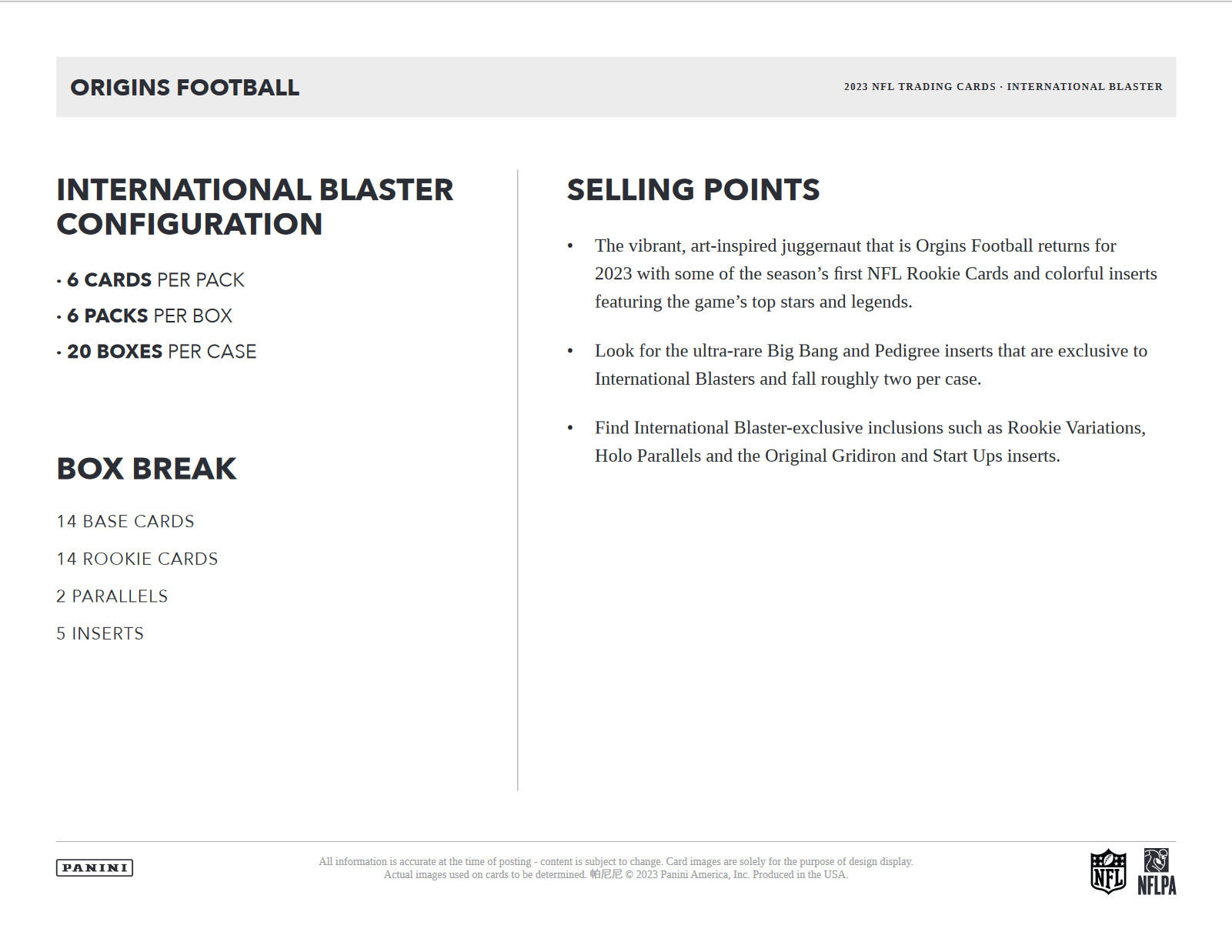Click the bullet paragraph starting "The vibrant, art-inspired juggernaut"
The image size is (1232, 952).
click(x=875, y=274)
